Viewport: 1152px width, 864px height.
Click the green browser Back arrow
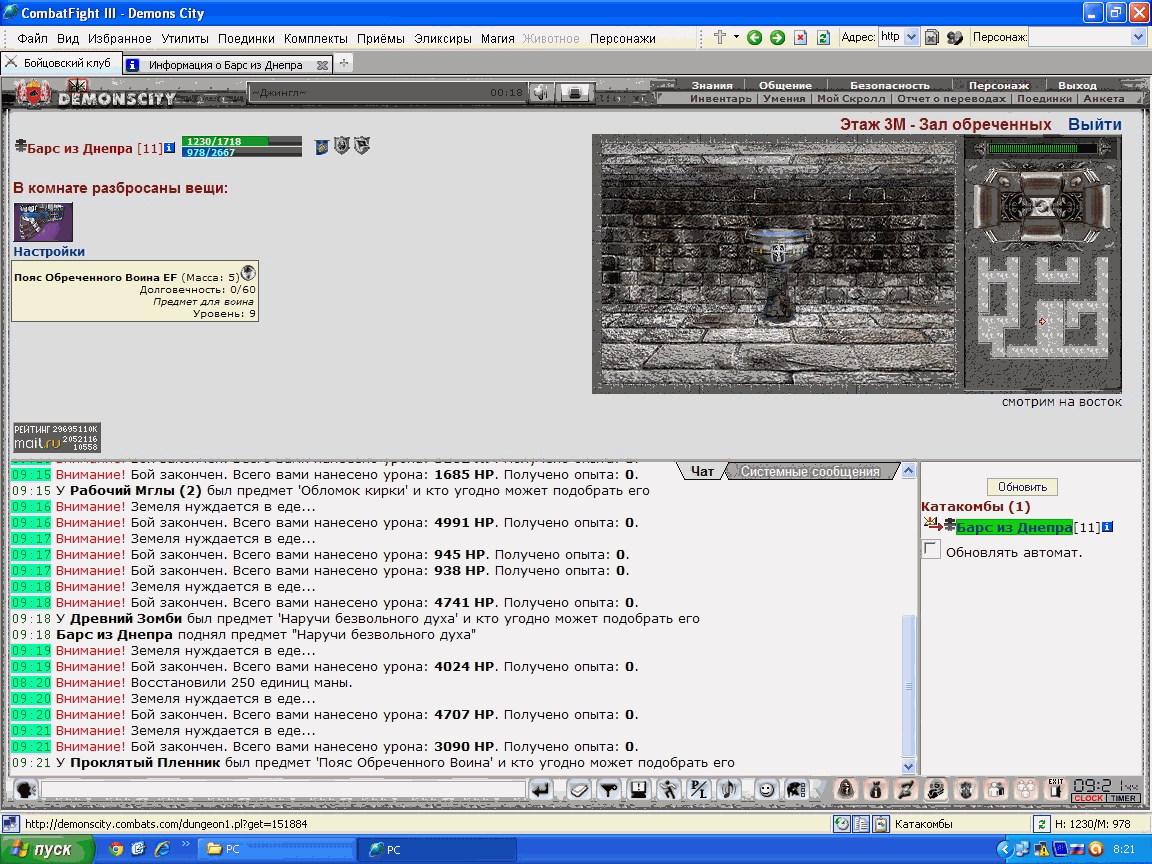(x=754, y=37)
